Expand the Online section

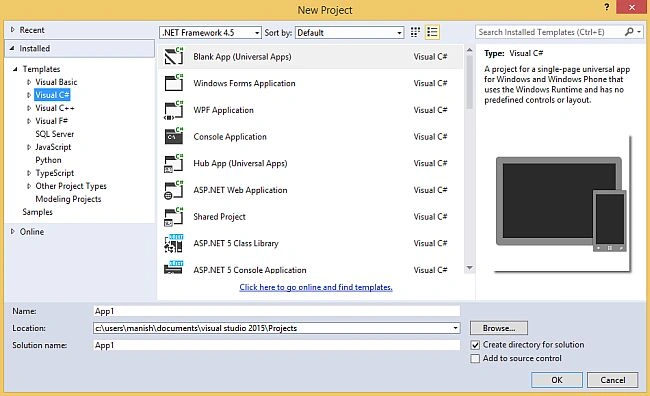pyautogui.click(x=12, y=231)
